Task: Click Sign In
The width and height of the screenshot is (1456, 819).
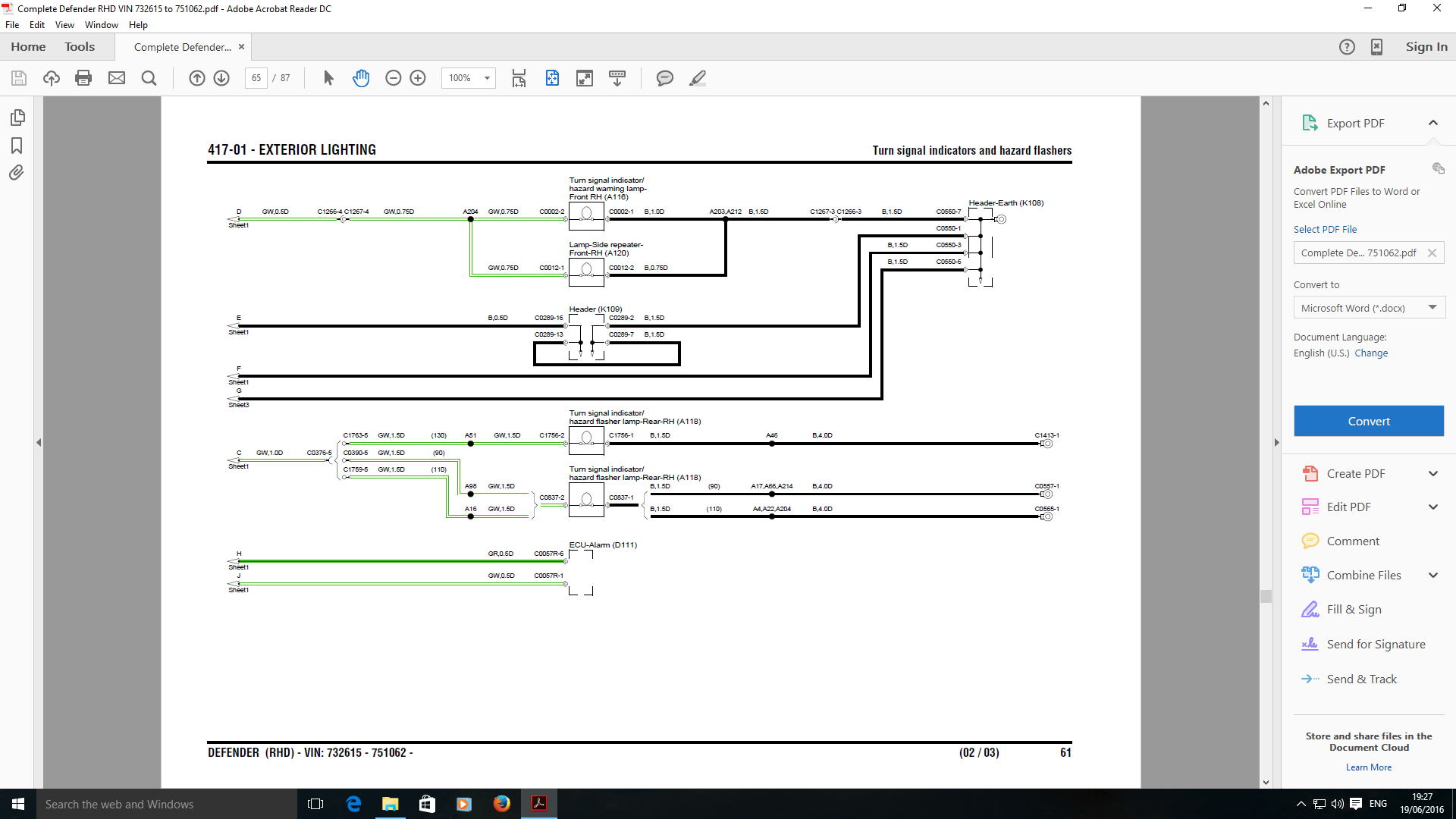Action: tap(1426, 47)
